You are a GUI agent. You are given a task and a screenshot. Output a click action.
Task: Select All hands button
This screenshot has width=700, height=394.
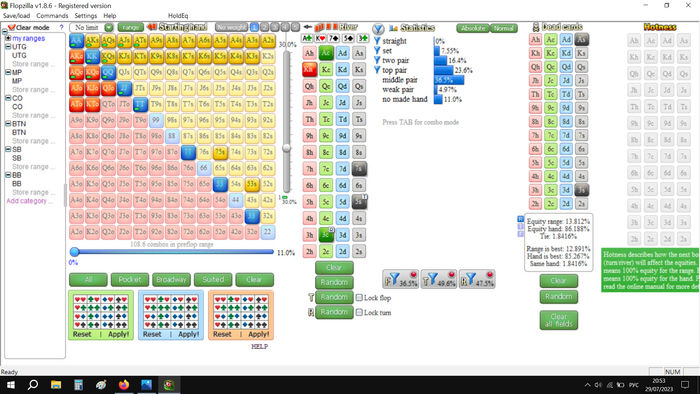pyautogui.click(x=88, y=279)
